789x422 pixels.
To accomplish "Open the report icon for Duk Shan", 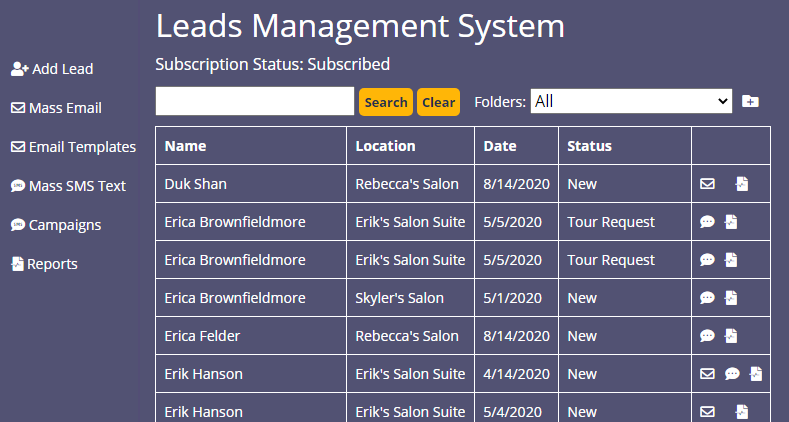I will 742,184.
